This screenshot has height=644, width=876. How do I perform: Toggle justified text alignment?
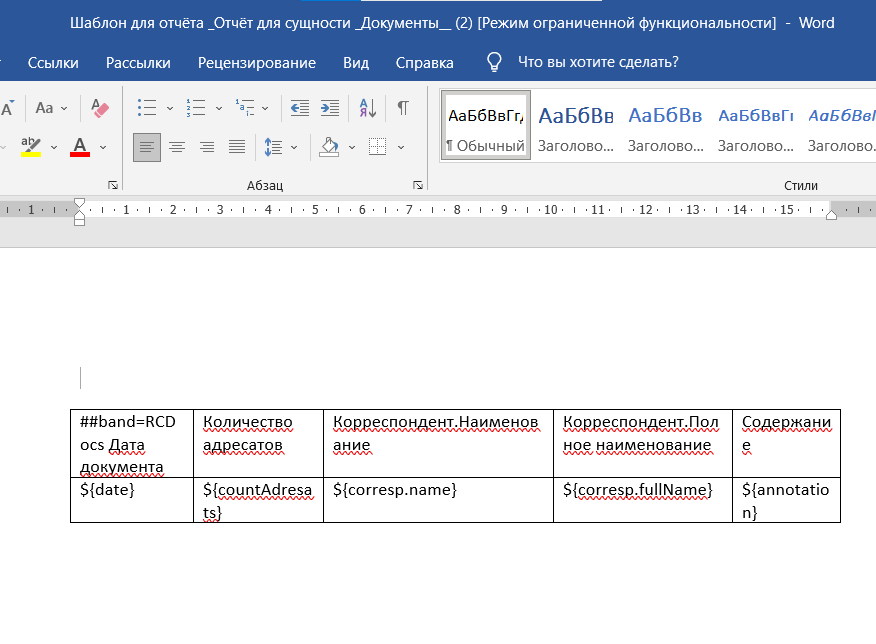(237, 147)
